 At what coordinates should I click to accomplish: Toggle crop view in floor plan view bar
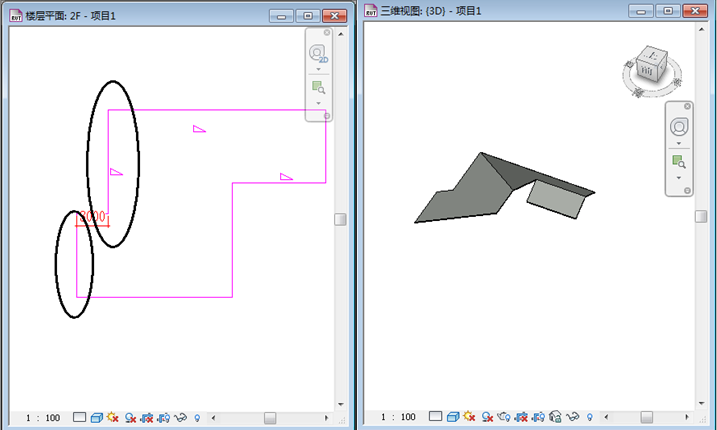point(147,417)
